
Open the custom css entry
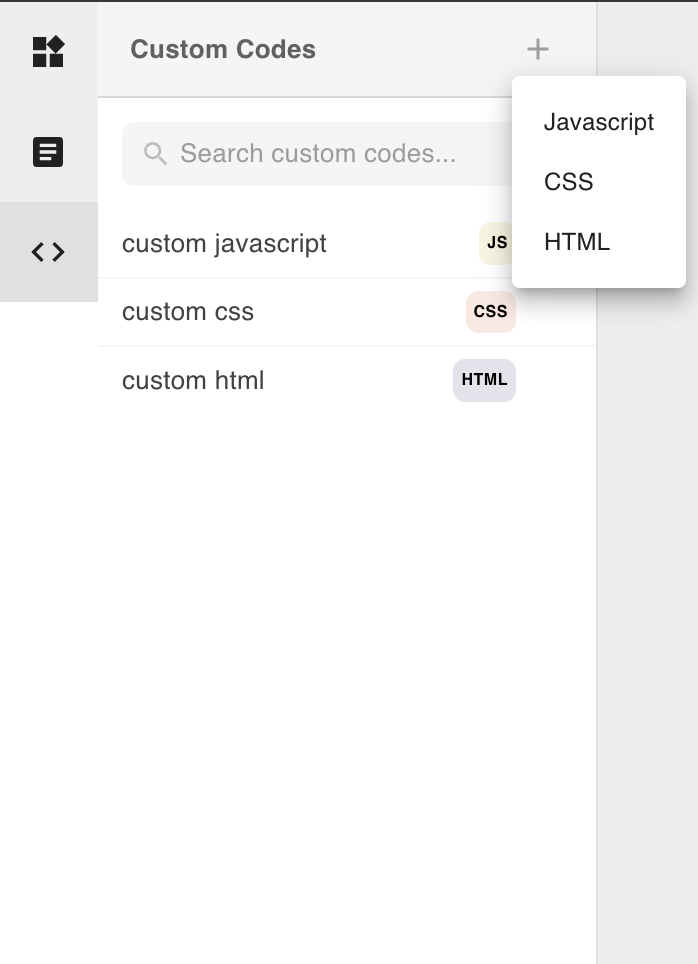tap(188, 312)
